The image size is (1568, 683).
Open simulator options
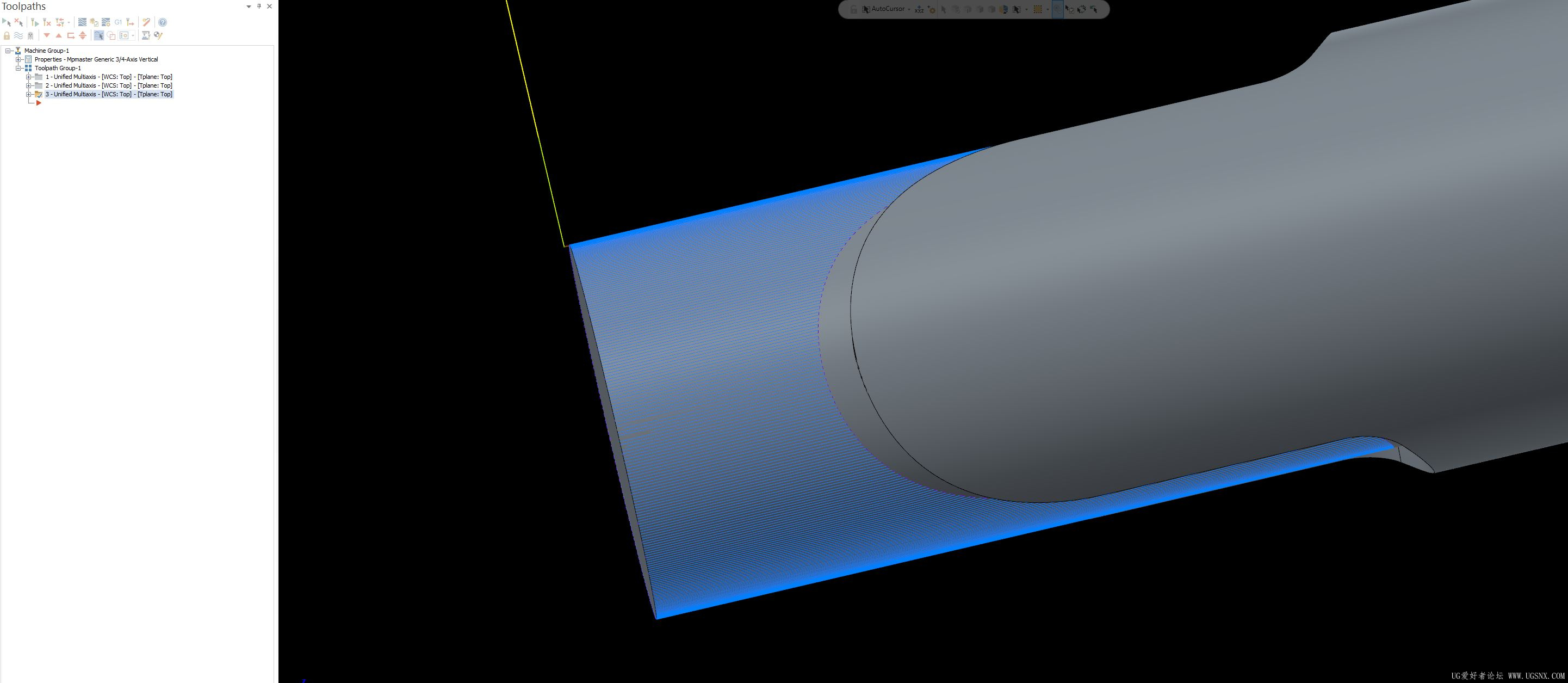[106, 22]
